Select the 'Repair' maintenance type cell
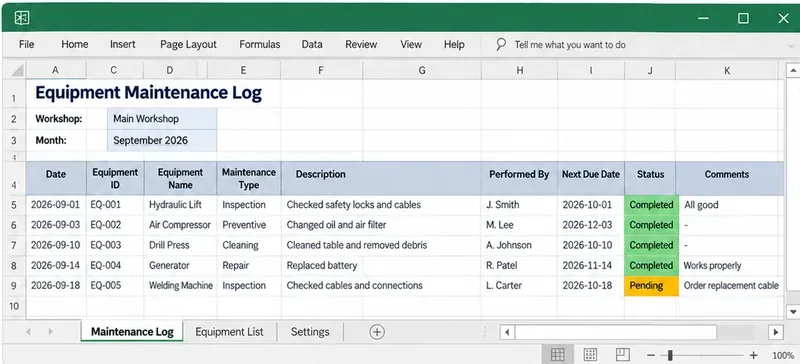This screenshot has width=800, height=364. [x=249, y=265]
